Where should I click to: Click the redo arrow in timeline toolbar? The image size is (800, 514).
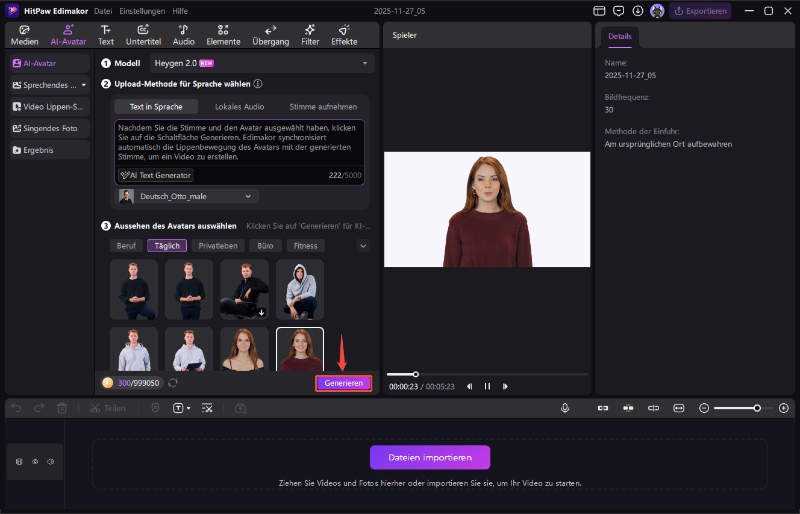coord(39,408)
